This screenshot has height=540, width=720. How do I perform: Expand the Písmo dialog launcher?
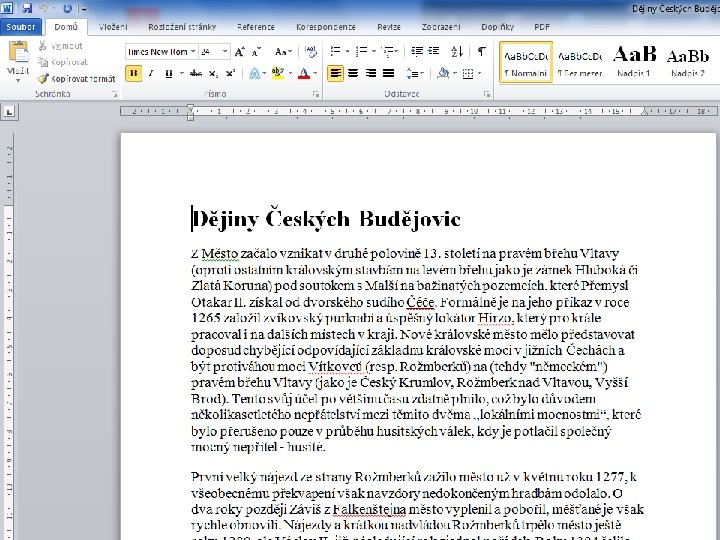(317, 93)
